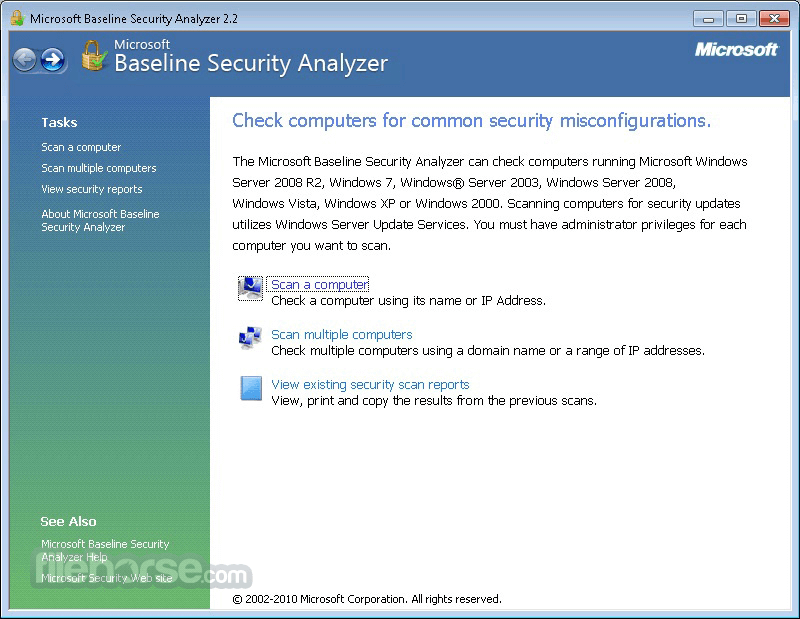The image size is (800, 619).
Task: Maximize the Baseline Security Analyzer window
Action: pos(741,19)
